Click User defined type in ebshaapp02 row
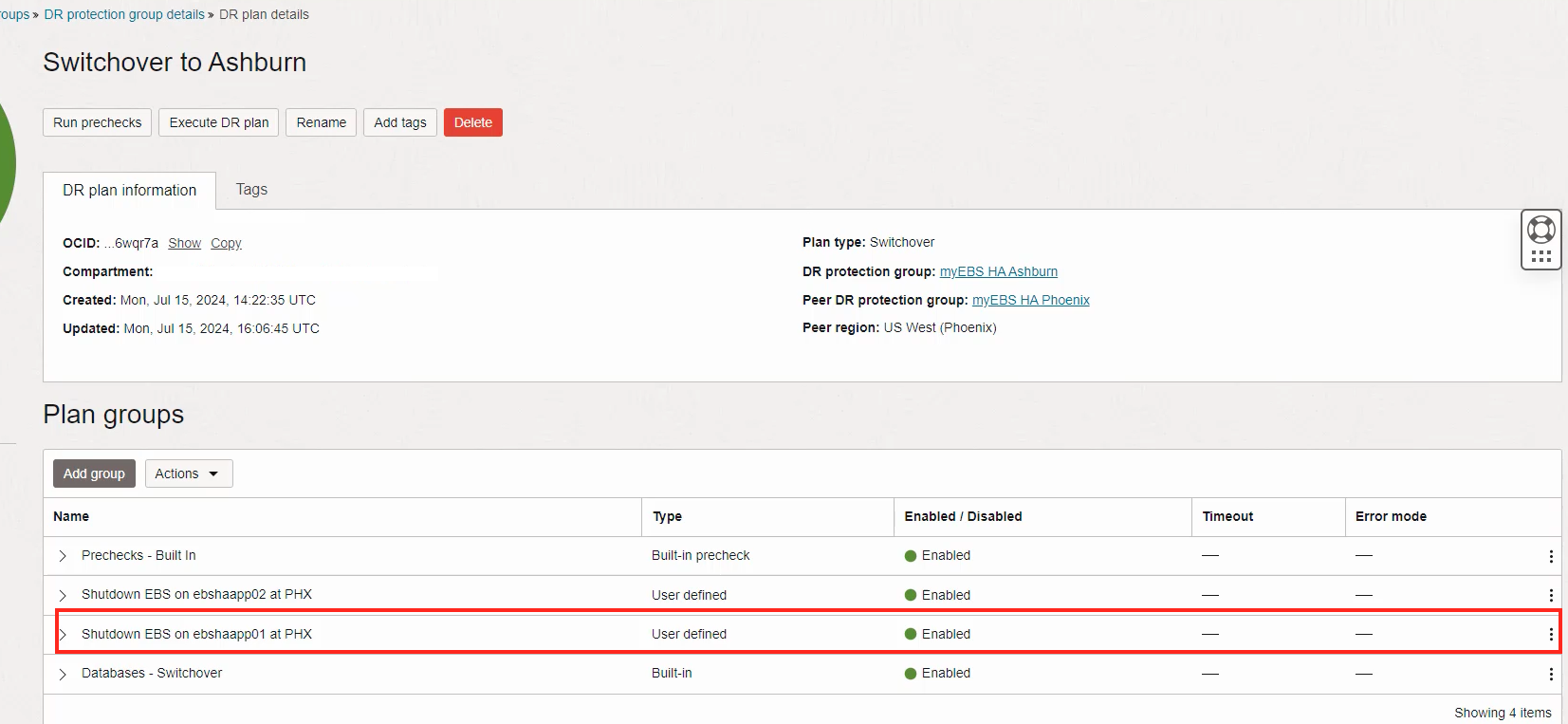1568x724 pixels. [x=689, y=595]
